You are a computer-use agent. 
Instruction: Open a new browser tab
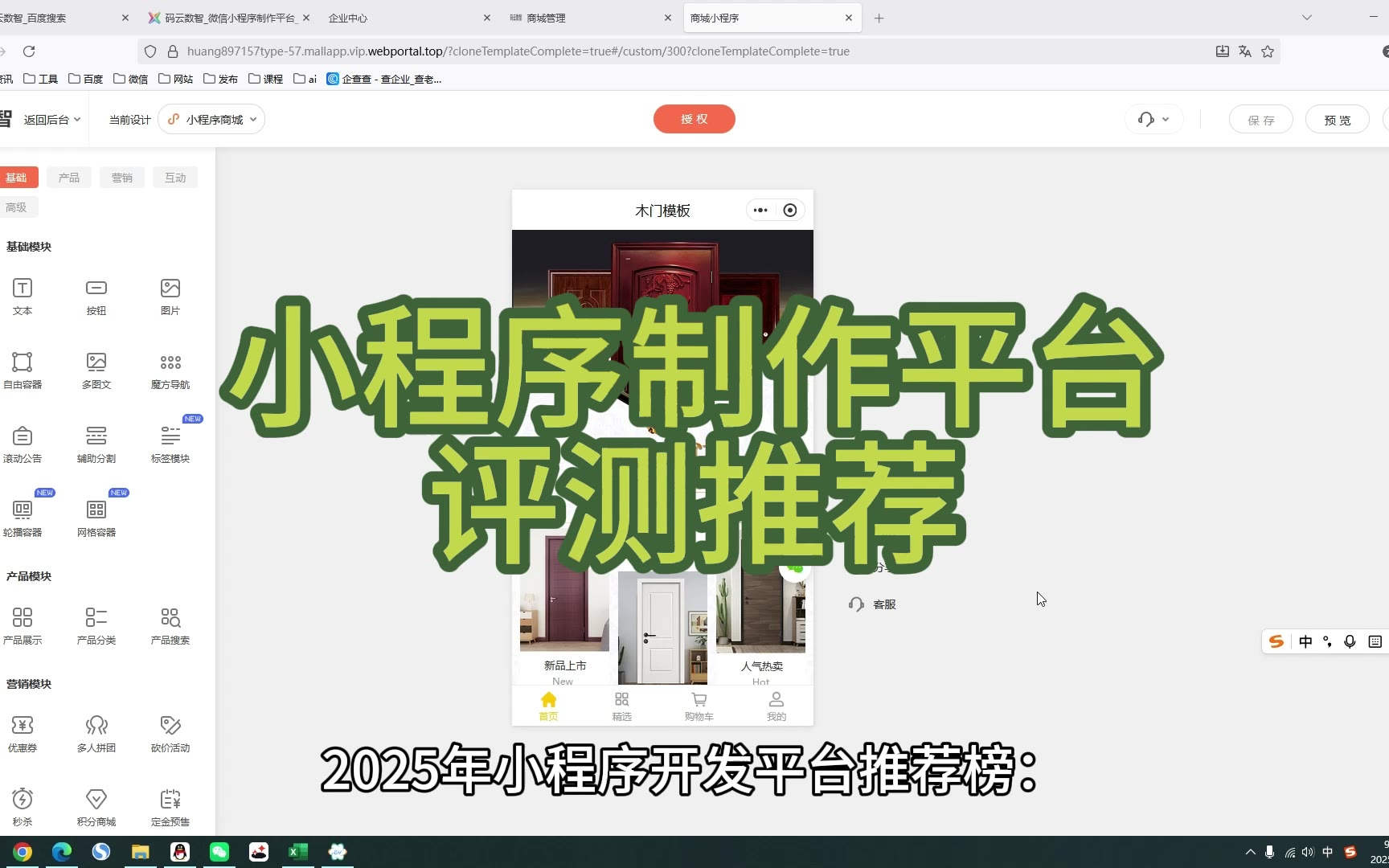click(x=879, y=18)
